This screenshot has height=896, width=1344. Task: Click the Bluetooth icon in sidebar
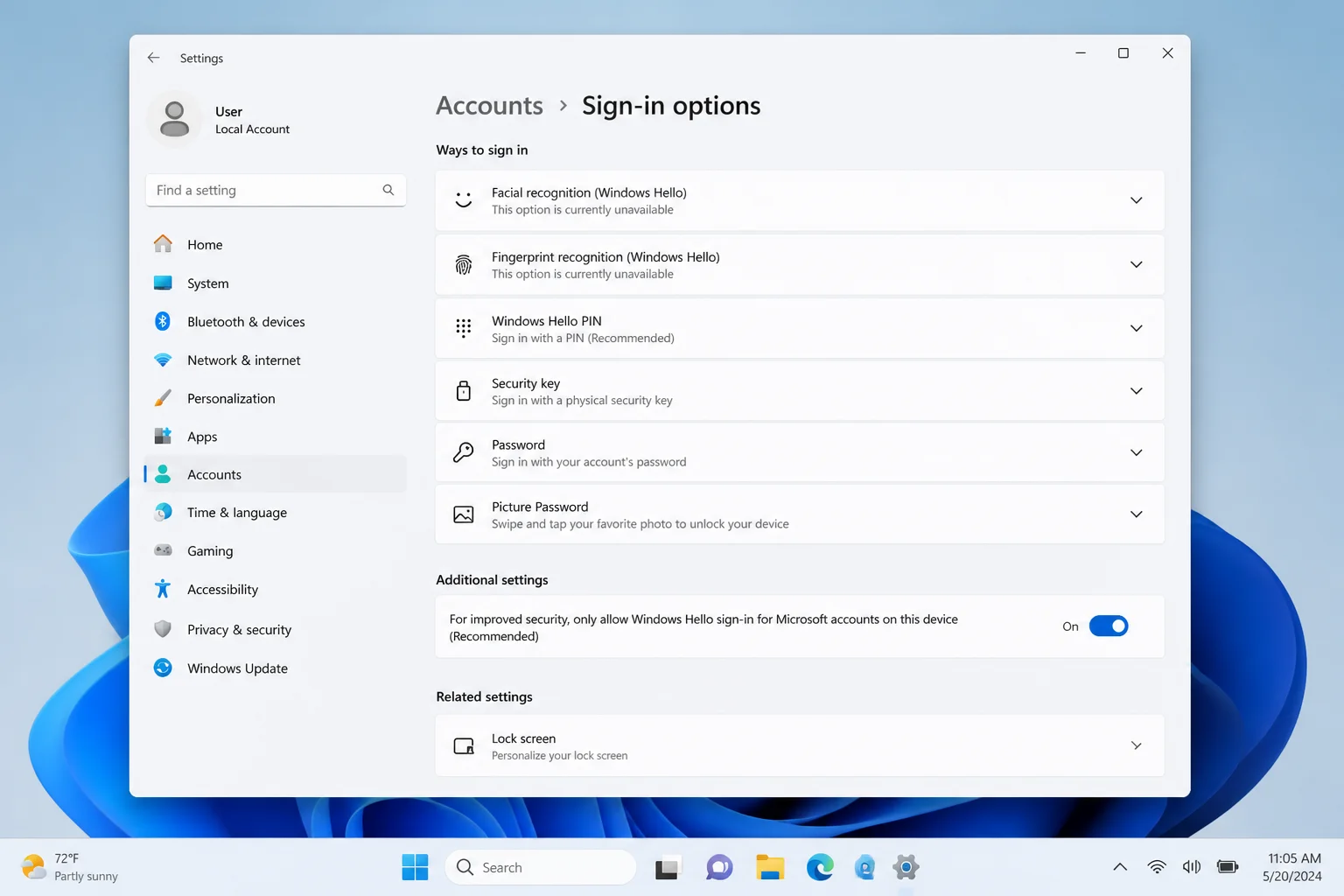coord(163,321)
